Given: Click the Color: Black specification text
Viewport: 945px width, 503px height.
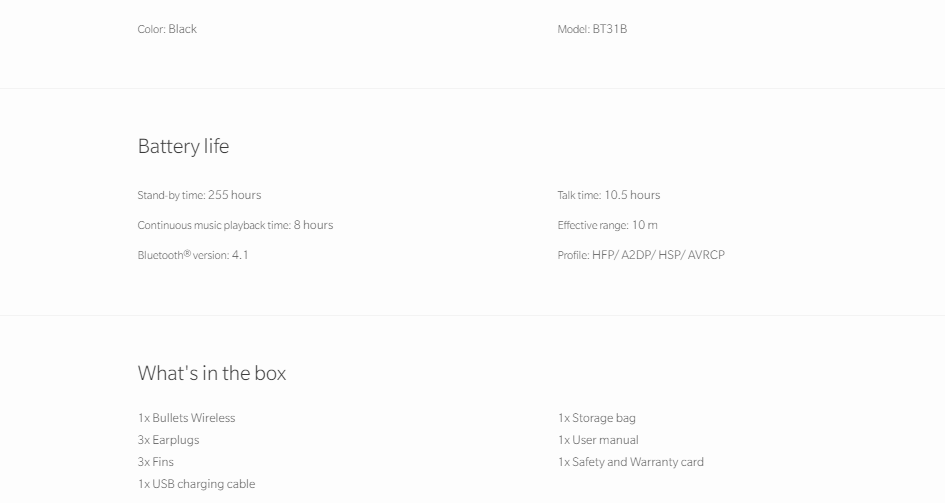Looking at the screenshot, I should (x=167, y=29).
